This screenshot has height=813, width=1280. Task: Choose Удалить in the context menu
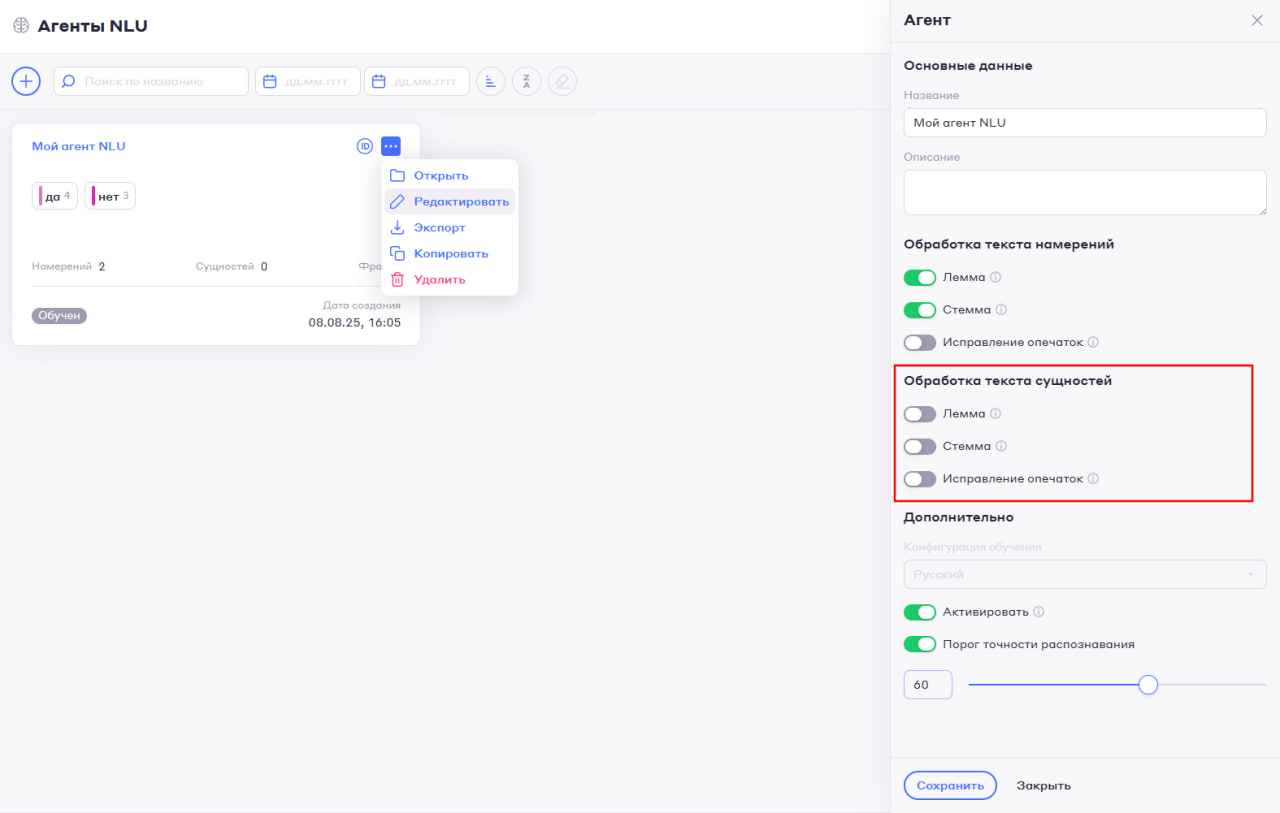[x=439, y=280]
